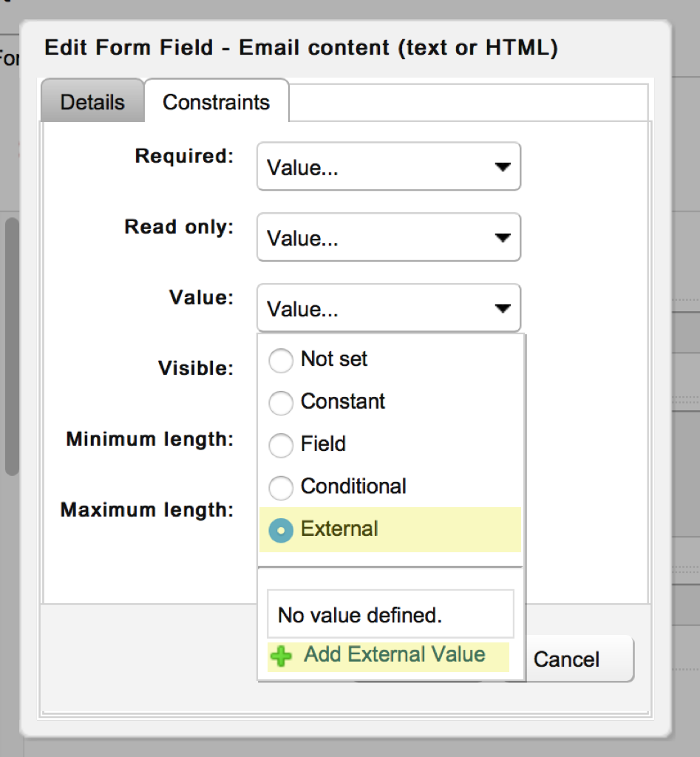Click the No value defined box

coord(390,614)
